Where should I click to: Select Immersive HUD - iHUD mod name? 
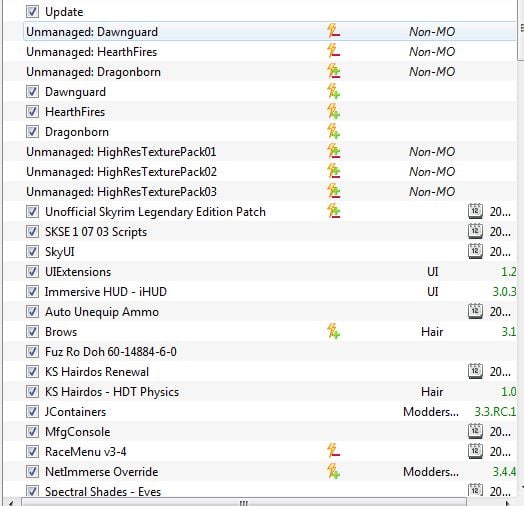[106, 292]
